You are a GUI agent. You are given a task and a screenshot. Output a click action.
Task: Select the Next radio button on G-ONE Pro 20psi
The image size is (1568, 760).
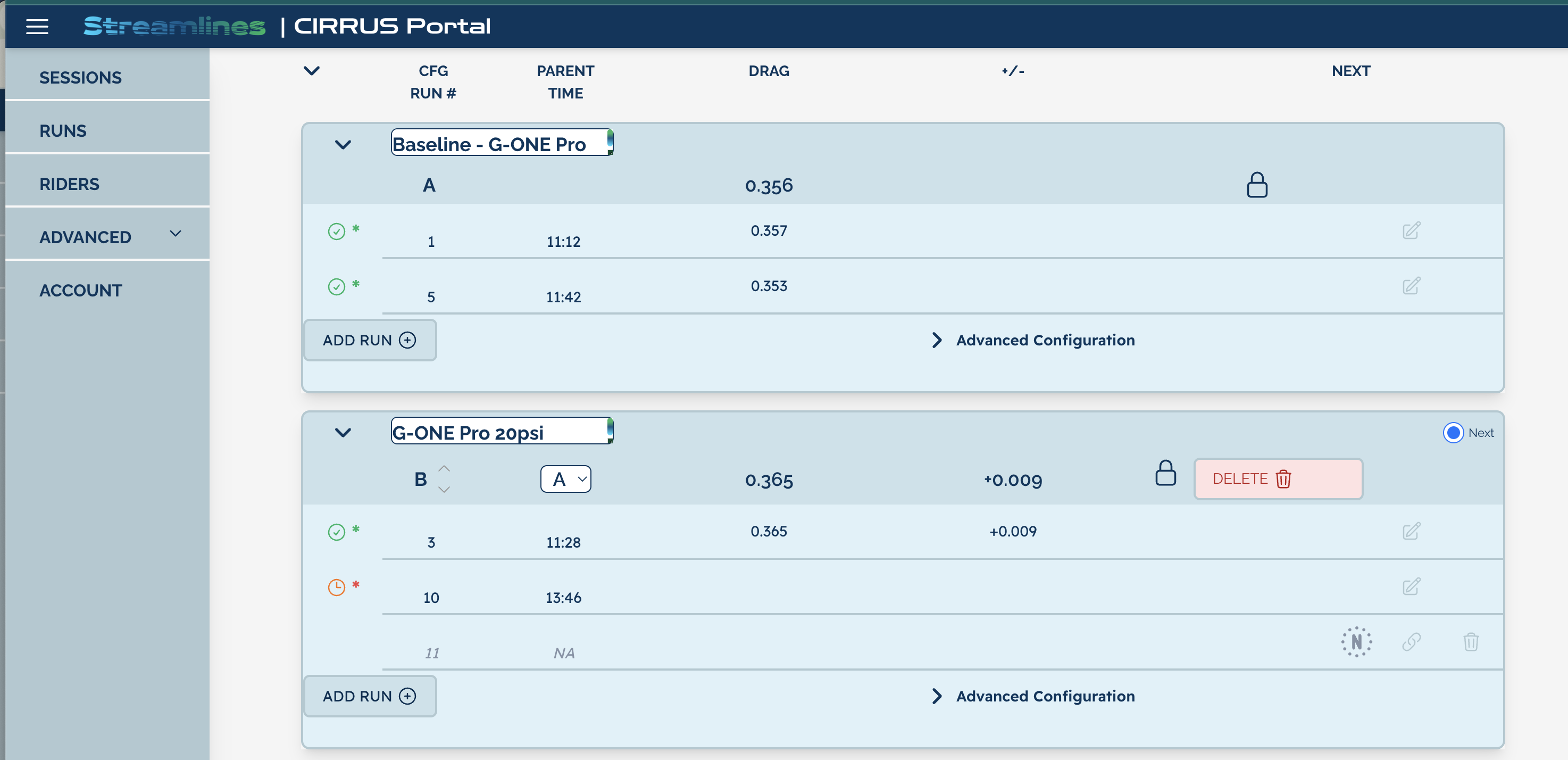click(x=1454, y=432)
